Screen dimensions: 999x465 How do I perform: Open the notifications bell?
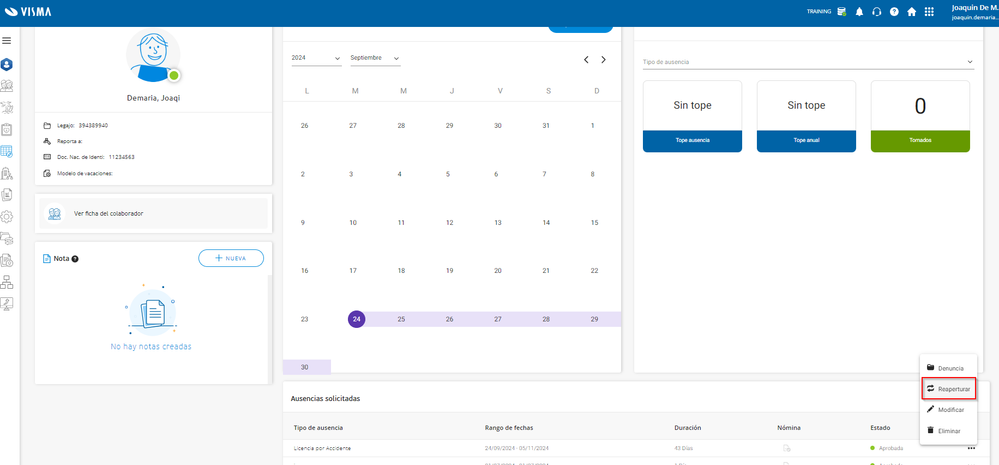coord(859,11)
